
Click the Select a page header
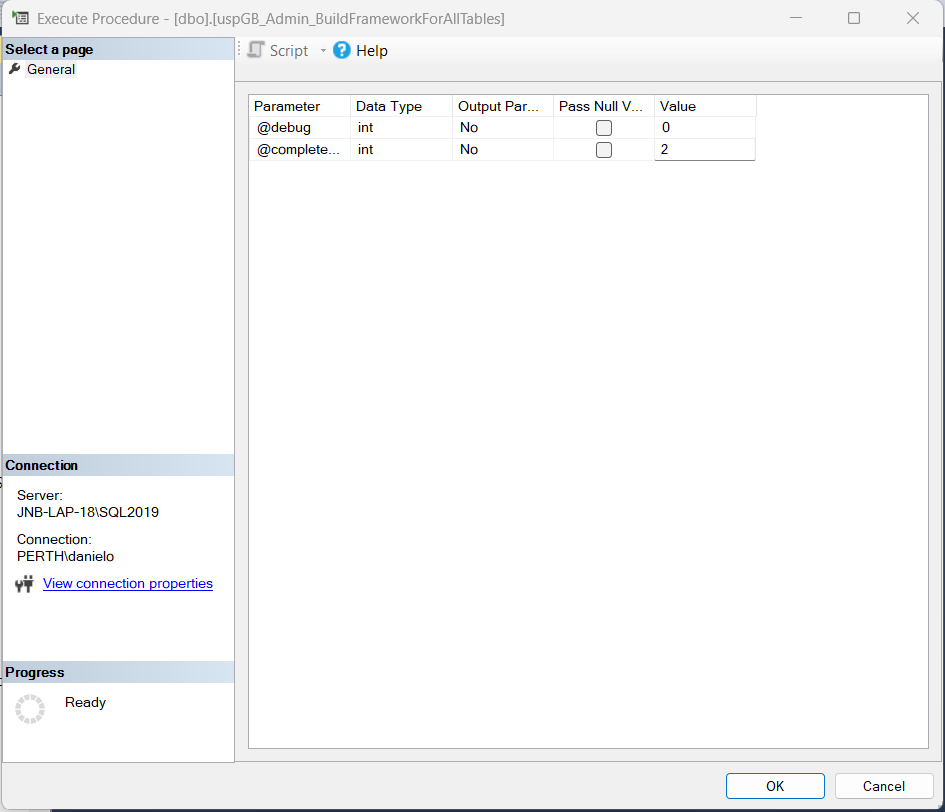(x=47, y=48)
